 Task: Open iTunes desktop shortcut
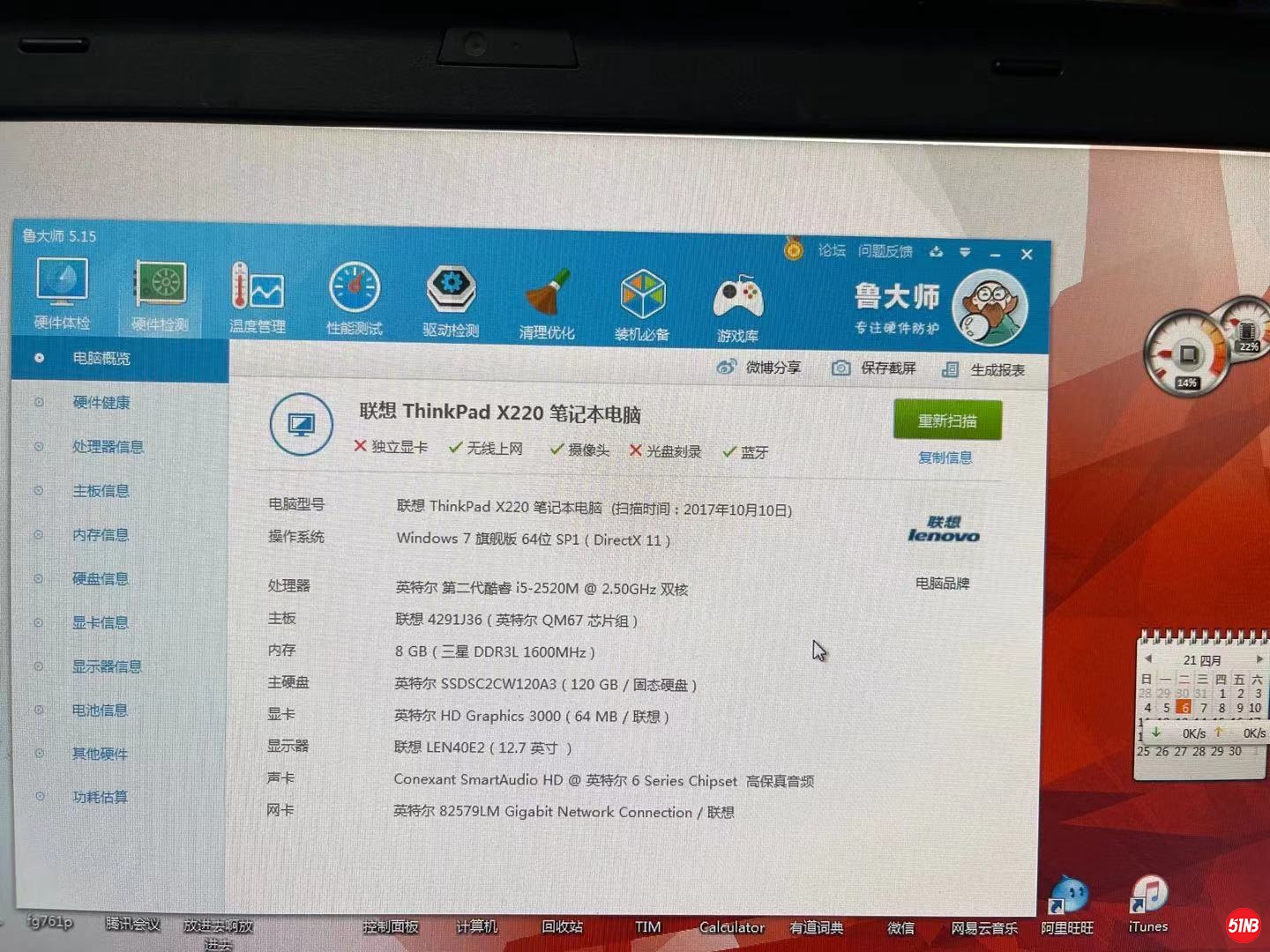point(1148,904)
